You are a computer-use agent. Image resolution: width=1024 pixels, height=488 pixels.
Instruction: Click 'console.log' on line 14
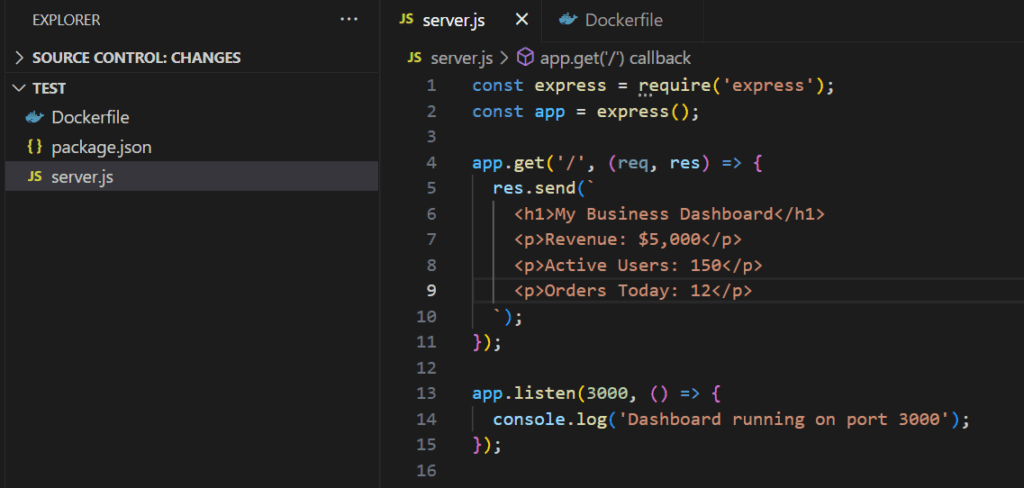(x=550, y=419)
